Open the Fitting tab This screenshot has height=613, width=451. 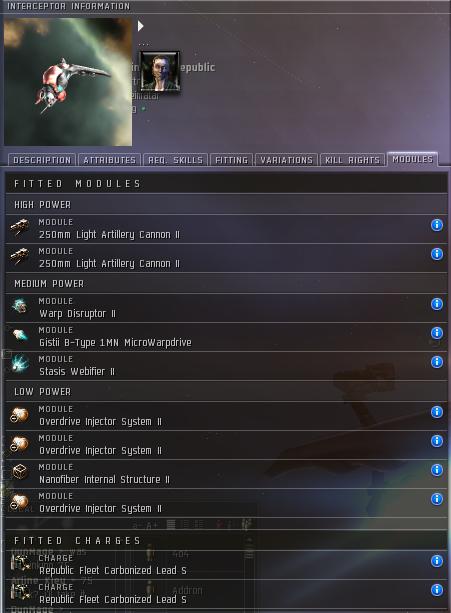pos(231,160)
